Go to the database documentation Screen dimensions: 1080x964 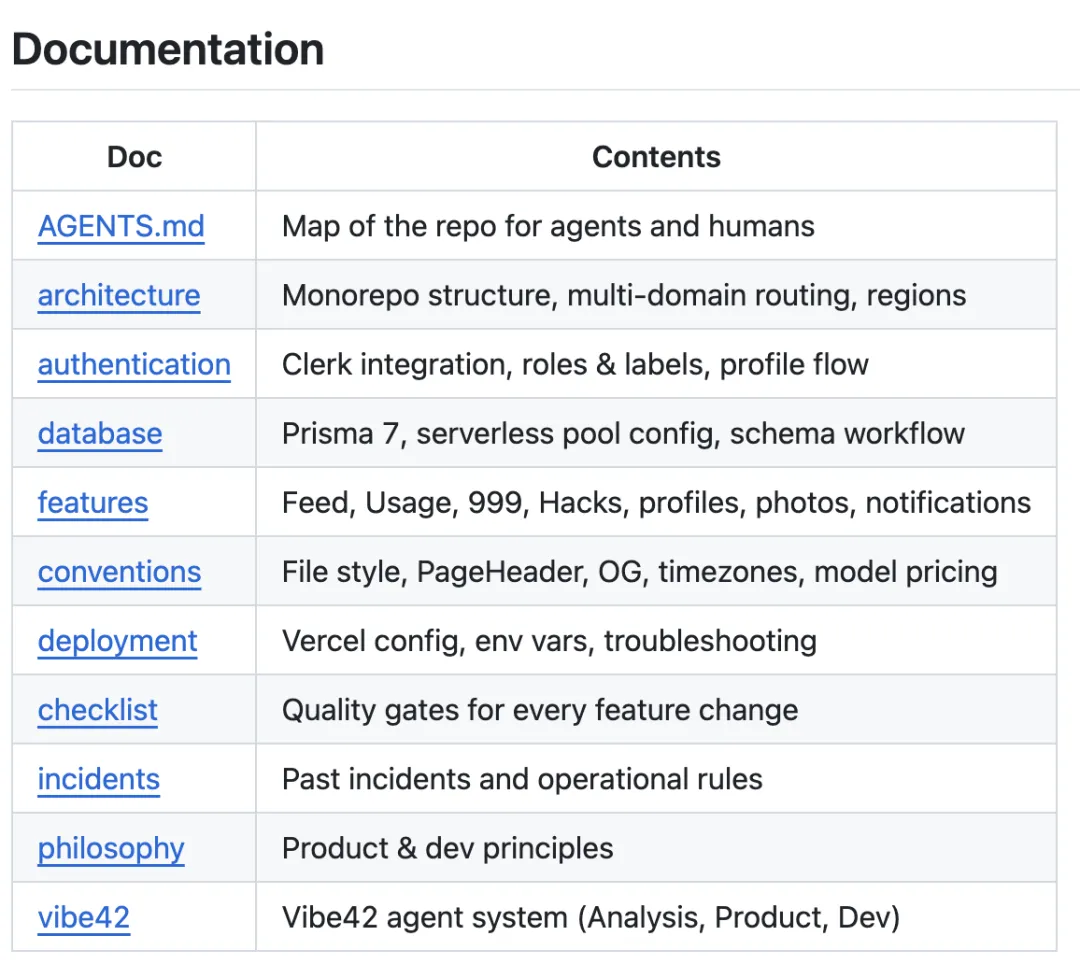point(100,433)
